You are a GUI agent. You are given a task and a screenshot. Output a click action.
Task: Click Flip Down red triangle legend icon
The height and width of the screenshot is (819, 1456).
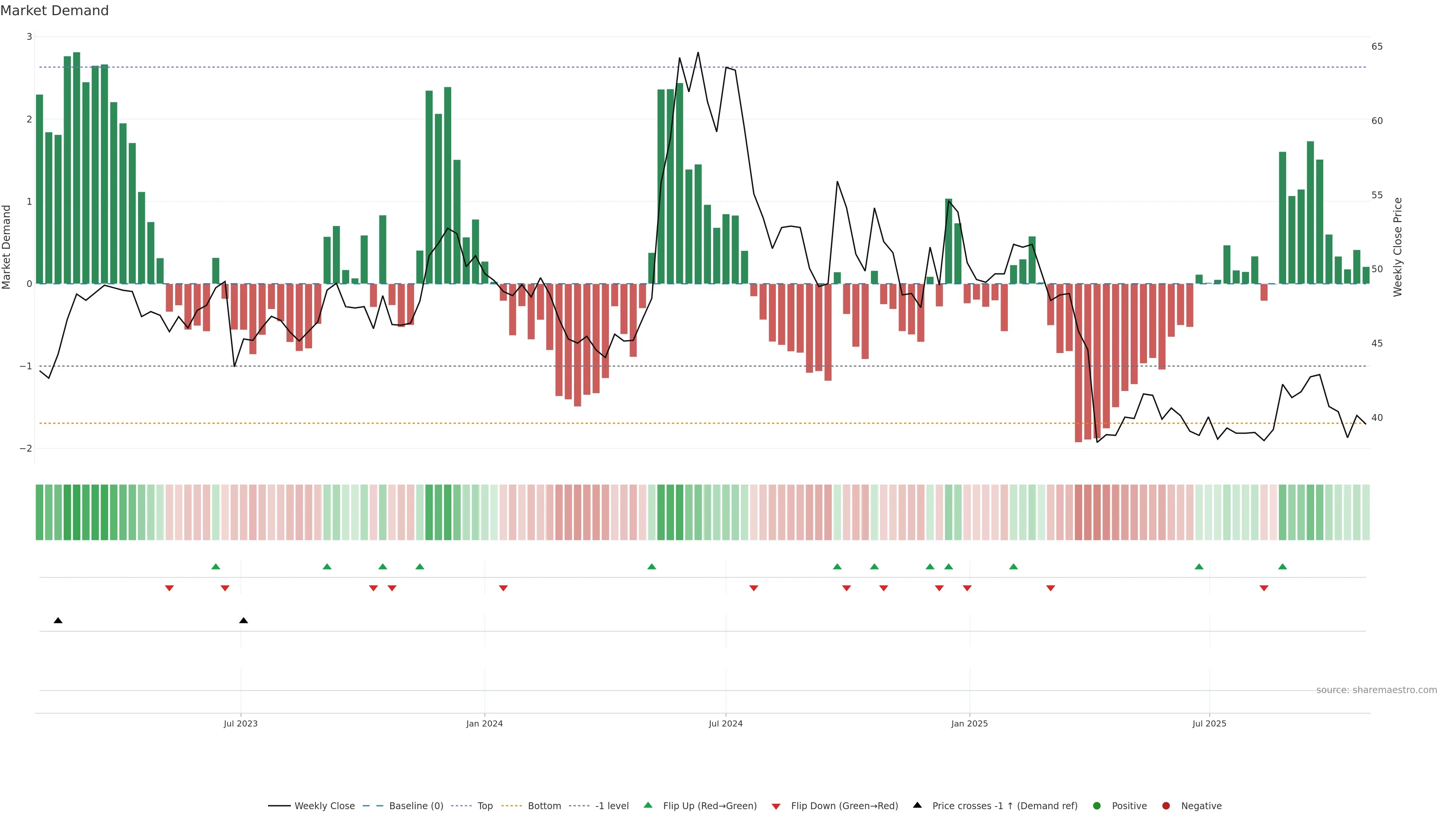coord(776,806)
